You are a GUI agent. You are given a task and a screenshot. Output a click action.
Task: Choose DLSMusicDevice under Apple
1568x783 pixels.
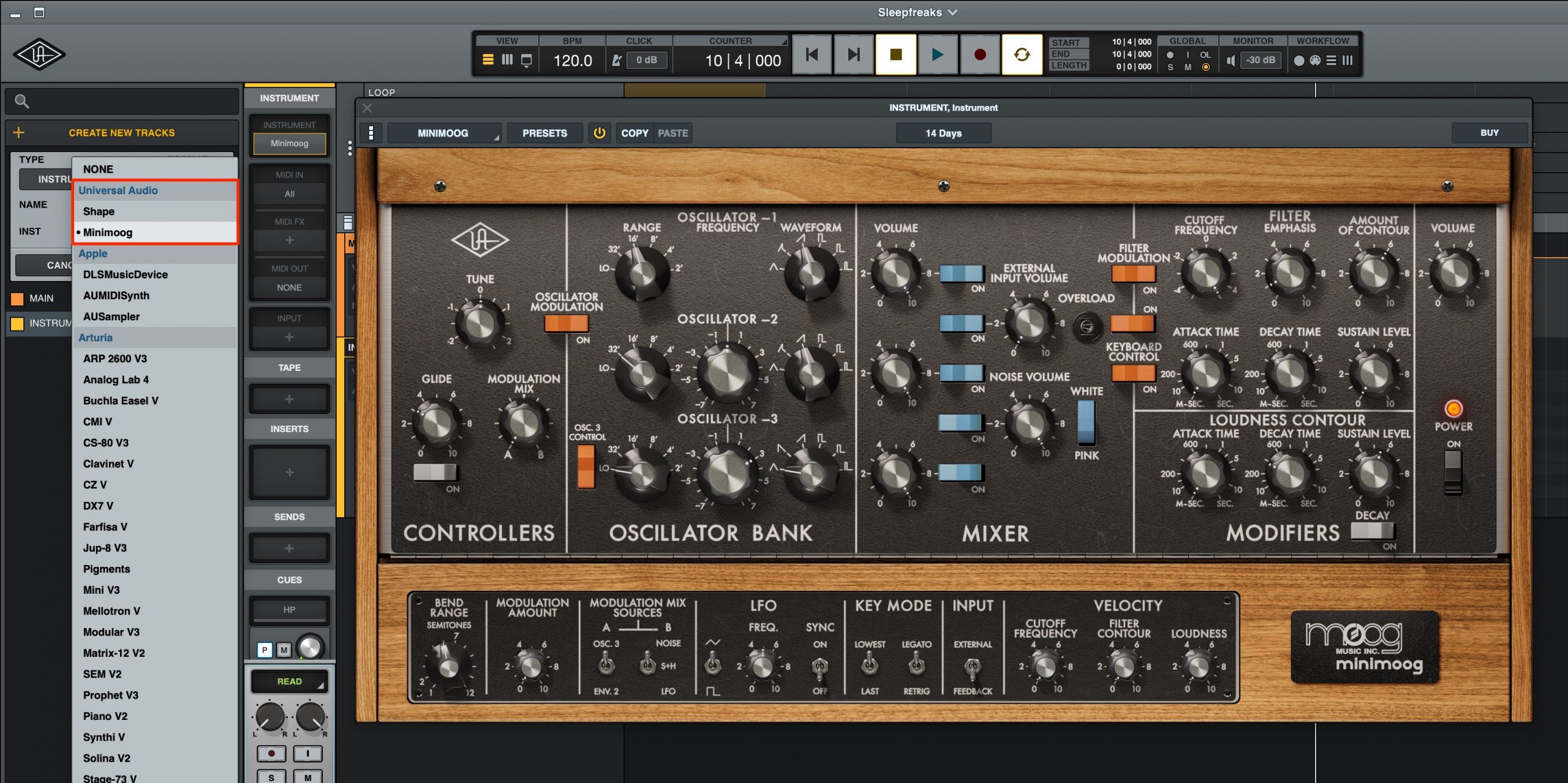tap(155, 274)
